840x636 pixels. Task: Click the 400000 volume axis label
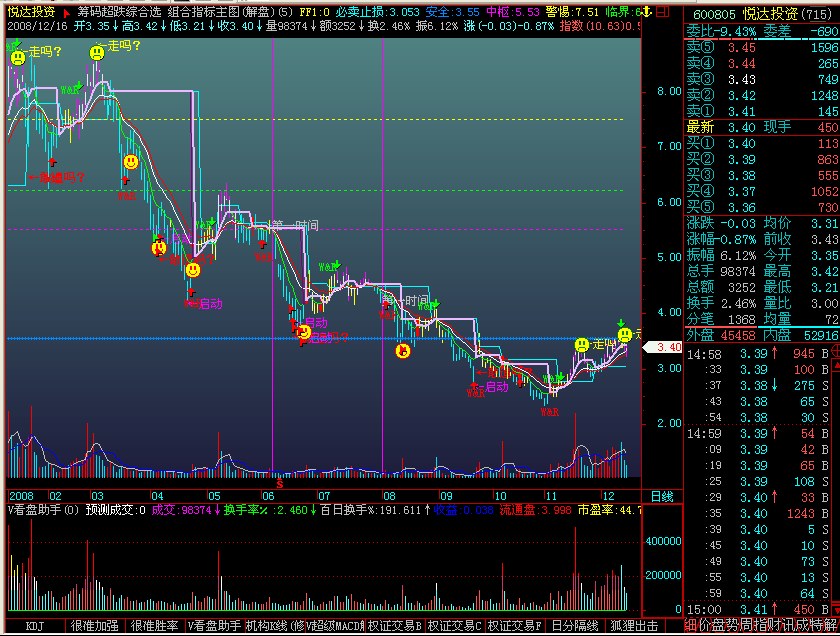pos(663,541)
